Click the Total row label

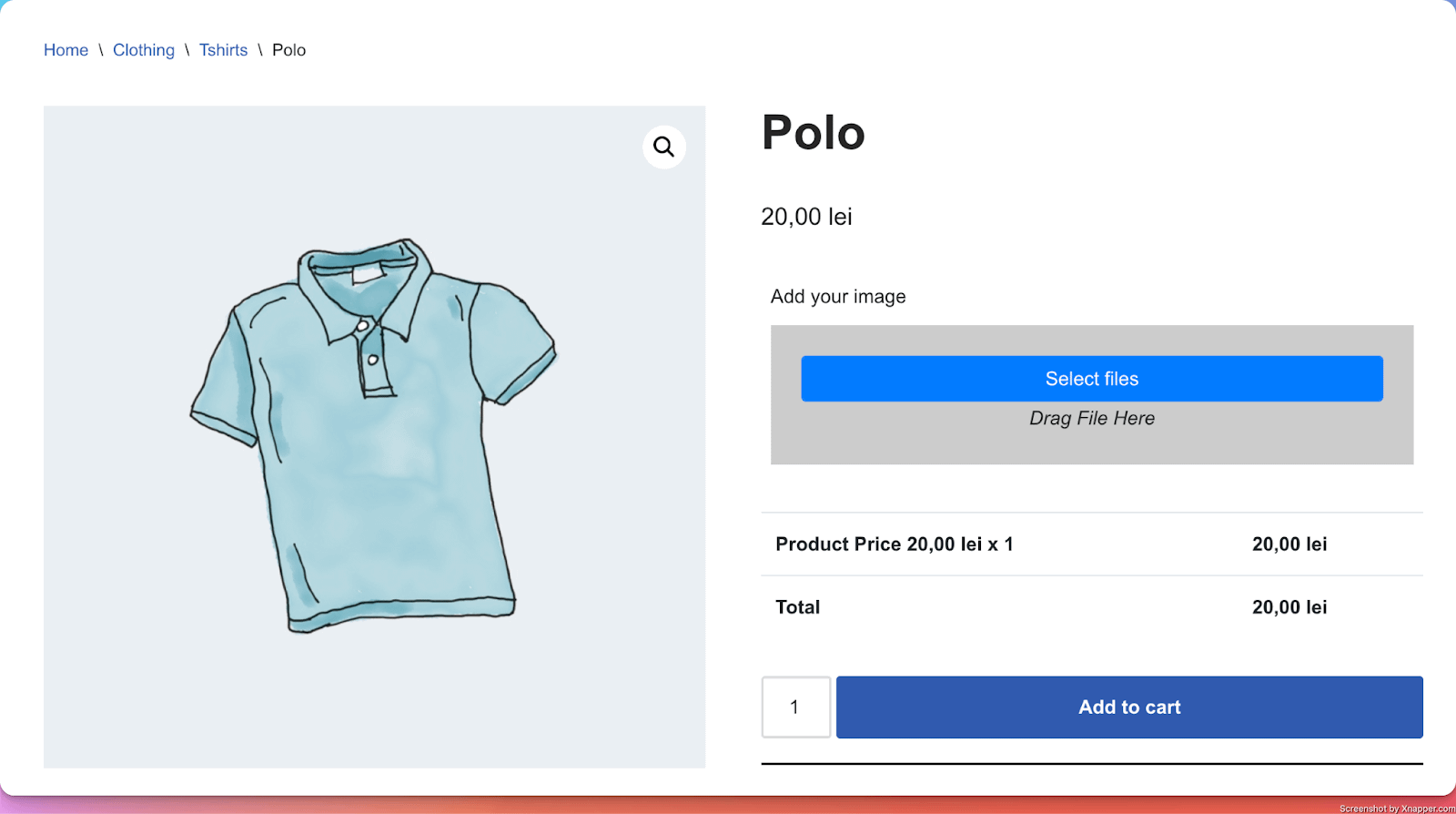coord(797,607)
